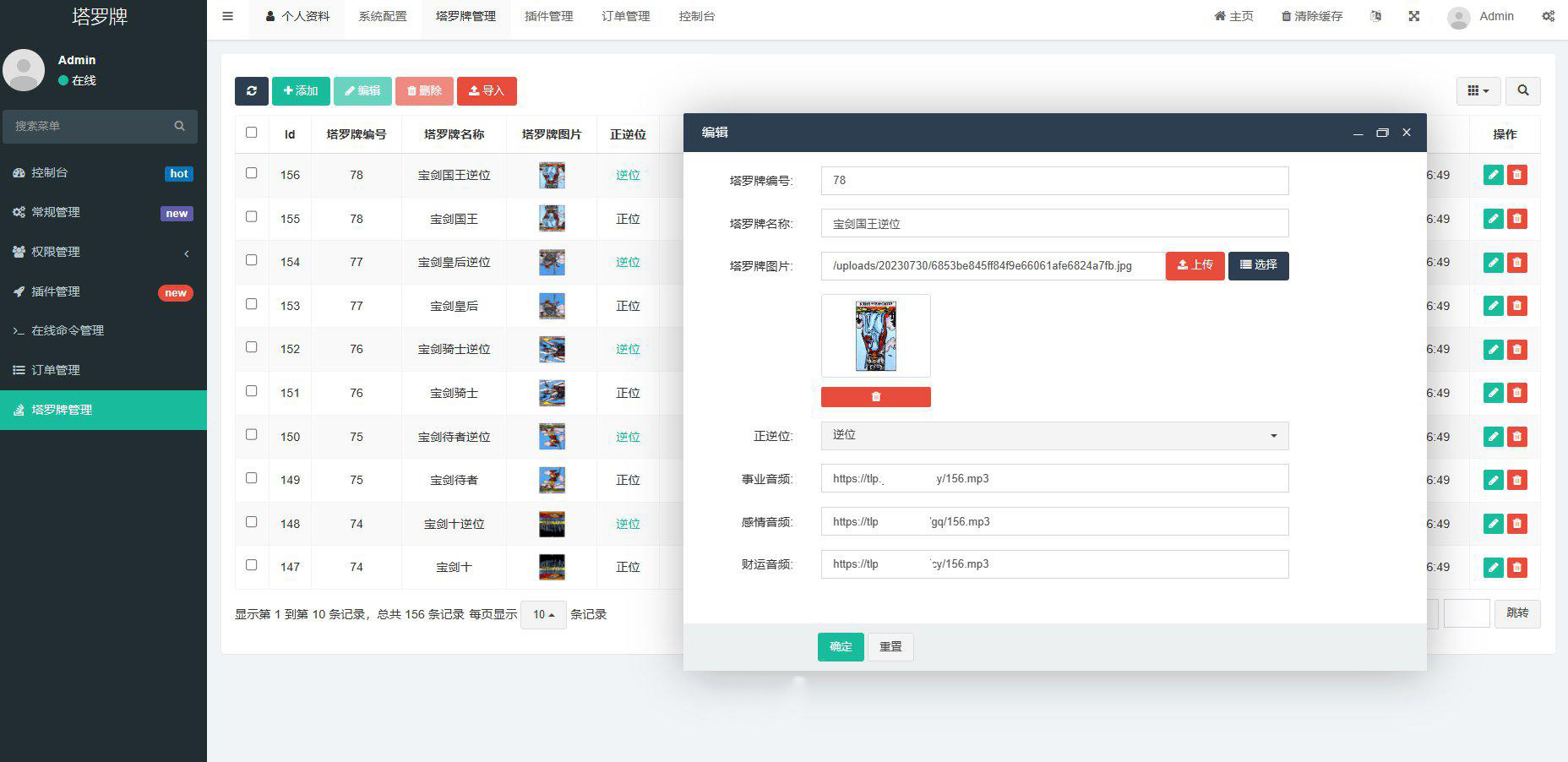Select the checkbox for row Id 150
Image resolution: width=1568 pixels, height=762 pixels.
(251, 435)
